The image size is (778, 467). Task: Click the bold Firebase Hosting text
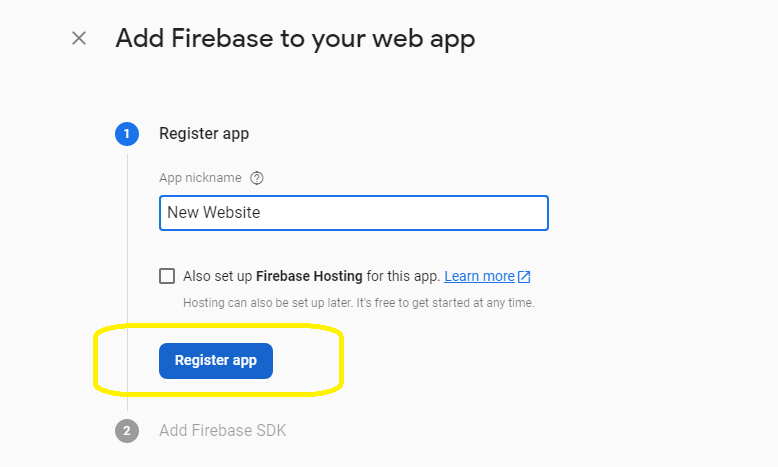coord(309,276)
